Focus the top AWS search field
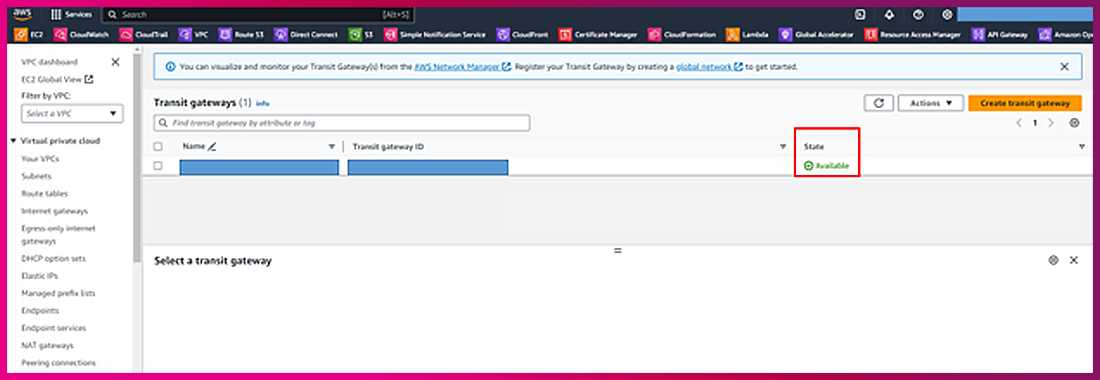 [258, 14]
